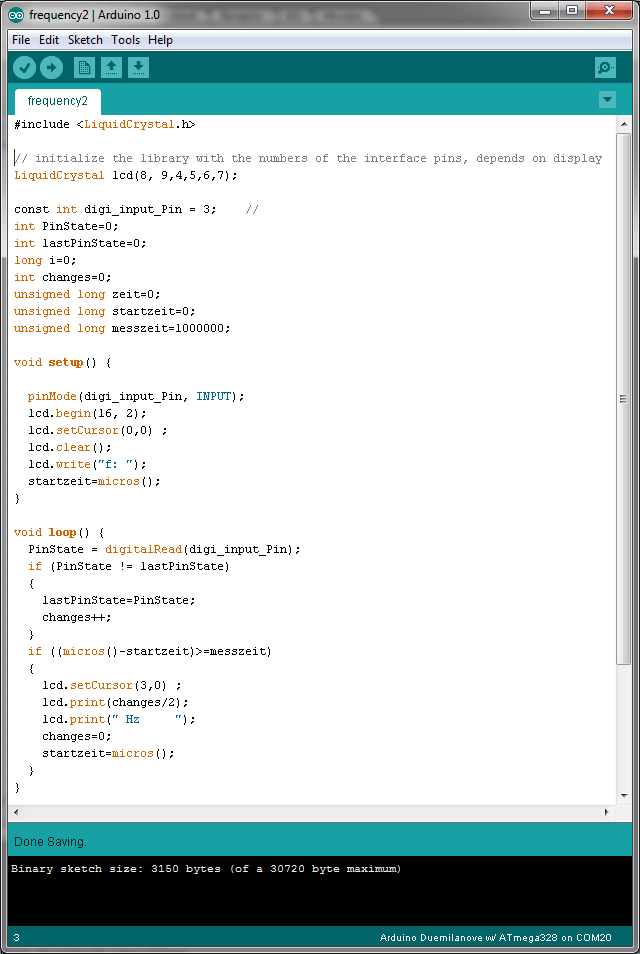The image size is (640, 954).
Task: Click the 'pinMode(digi_input_Pin, INPUT);' line
Action: pos(136,397)
